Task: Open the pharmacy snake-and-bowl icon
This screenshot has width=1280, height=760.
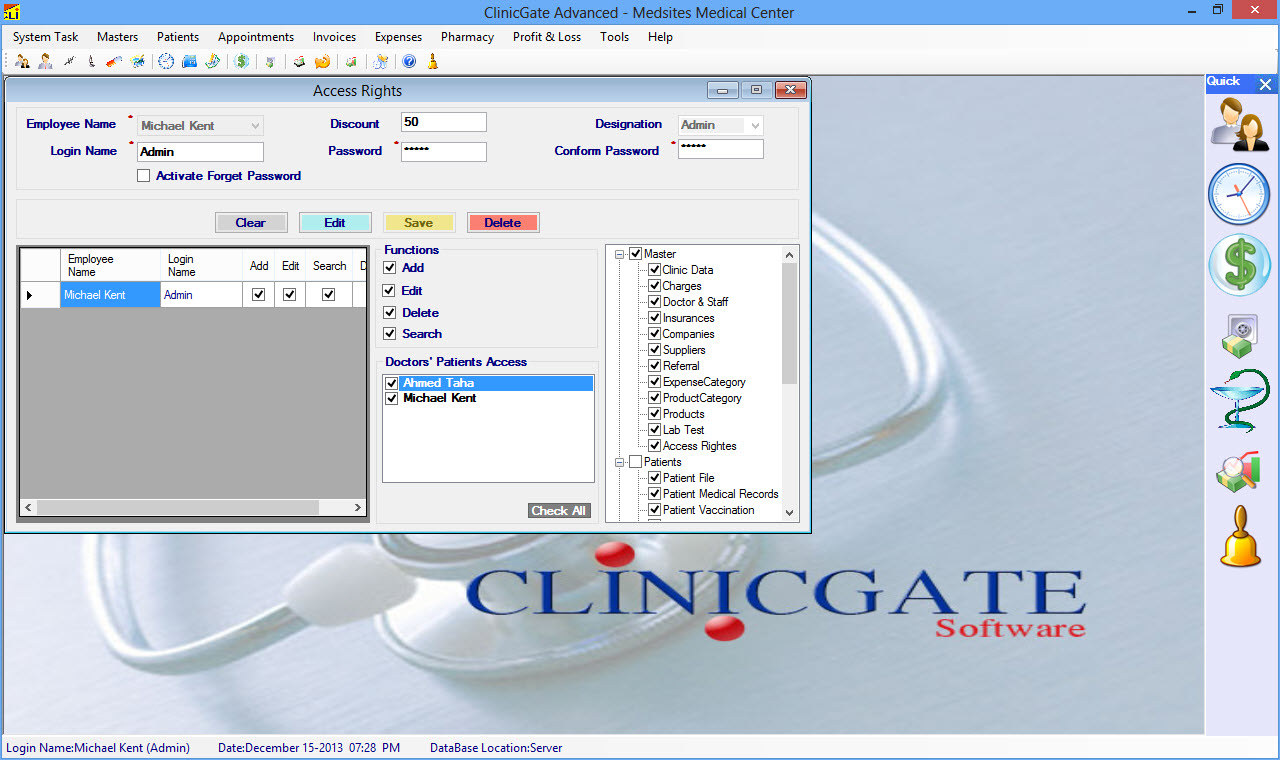Action: tap(1239, 401)
